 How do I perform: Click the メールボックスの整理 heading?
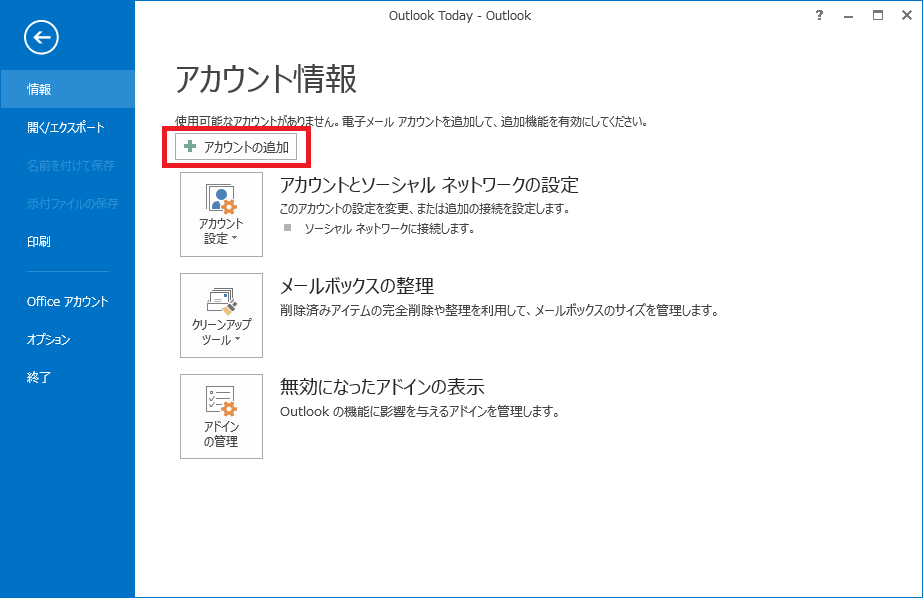357,286
